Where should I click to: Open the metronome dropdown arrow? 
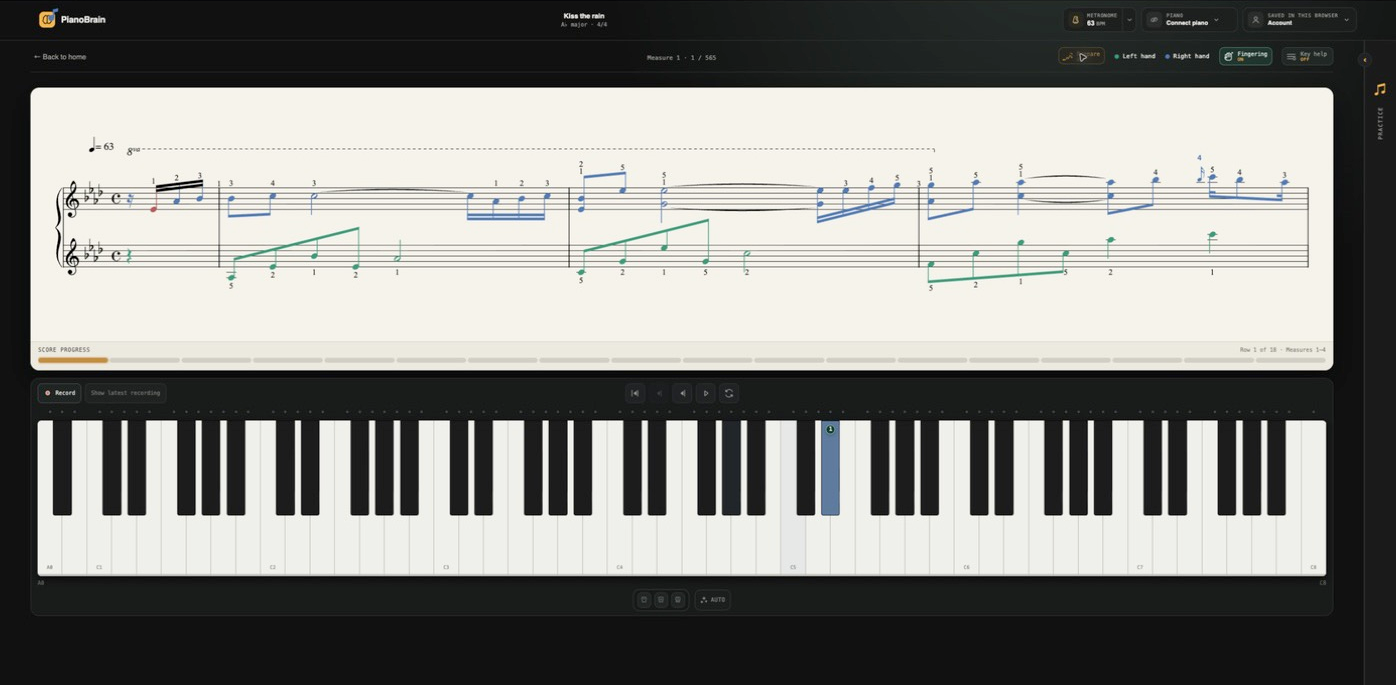[x=1130, y=19]
